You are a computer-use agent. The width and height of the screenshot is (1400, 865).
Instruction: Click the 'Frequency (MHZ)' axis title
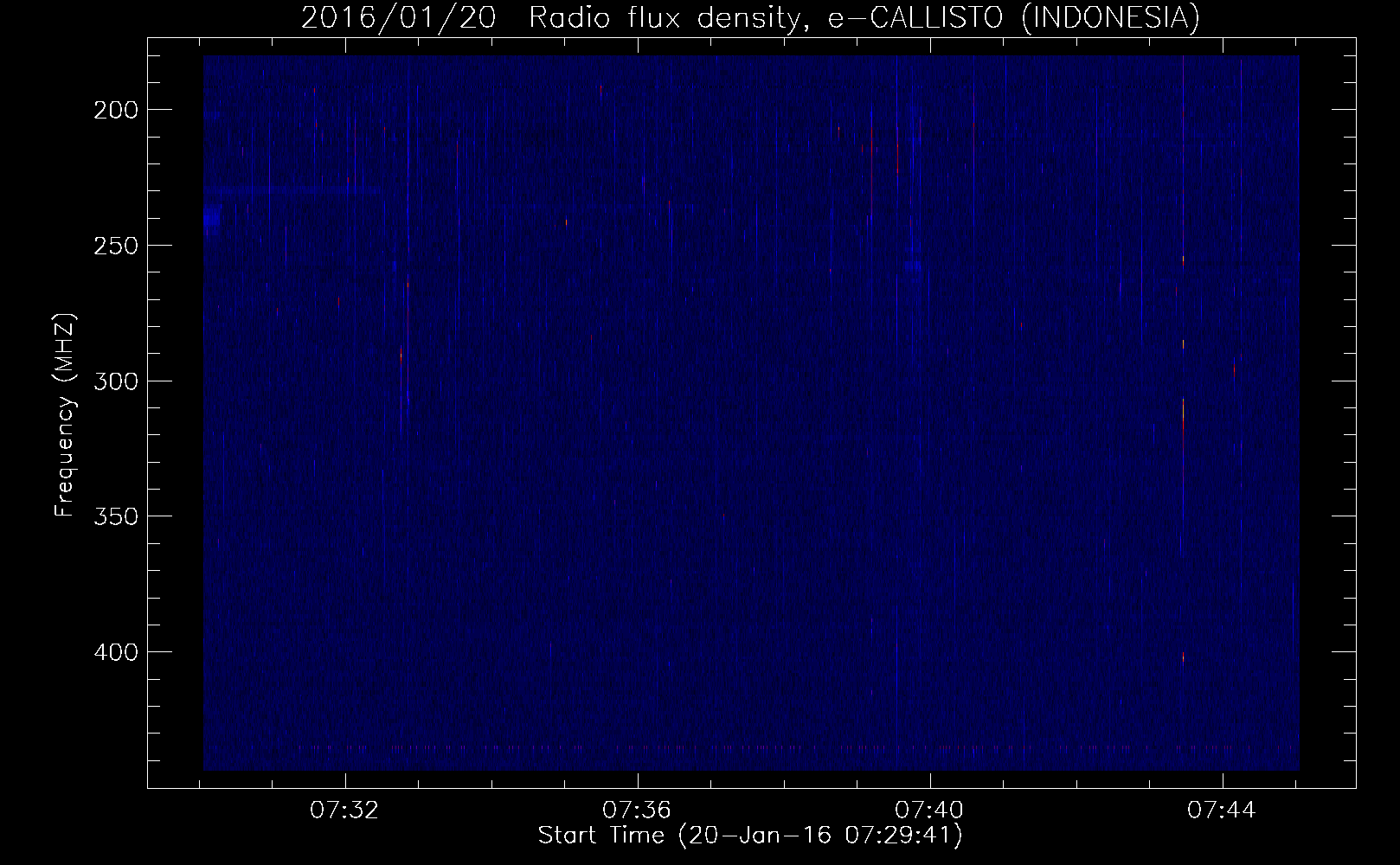pos(65,415)
